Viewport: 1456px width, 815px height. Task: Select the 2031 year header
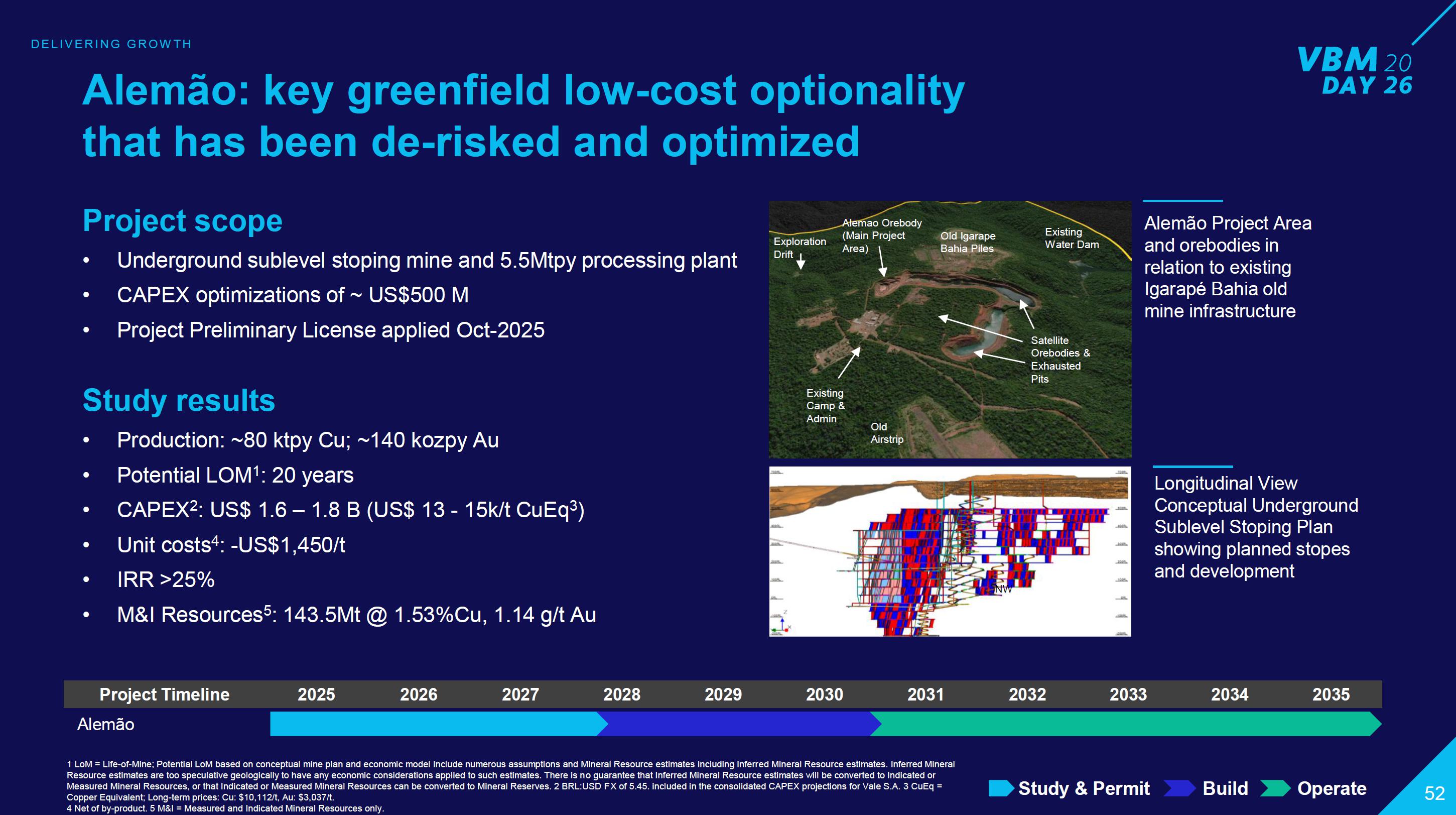coord(925,694)
